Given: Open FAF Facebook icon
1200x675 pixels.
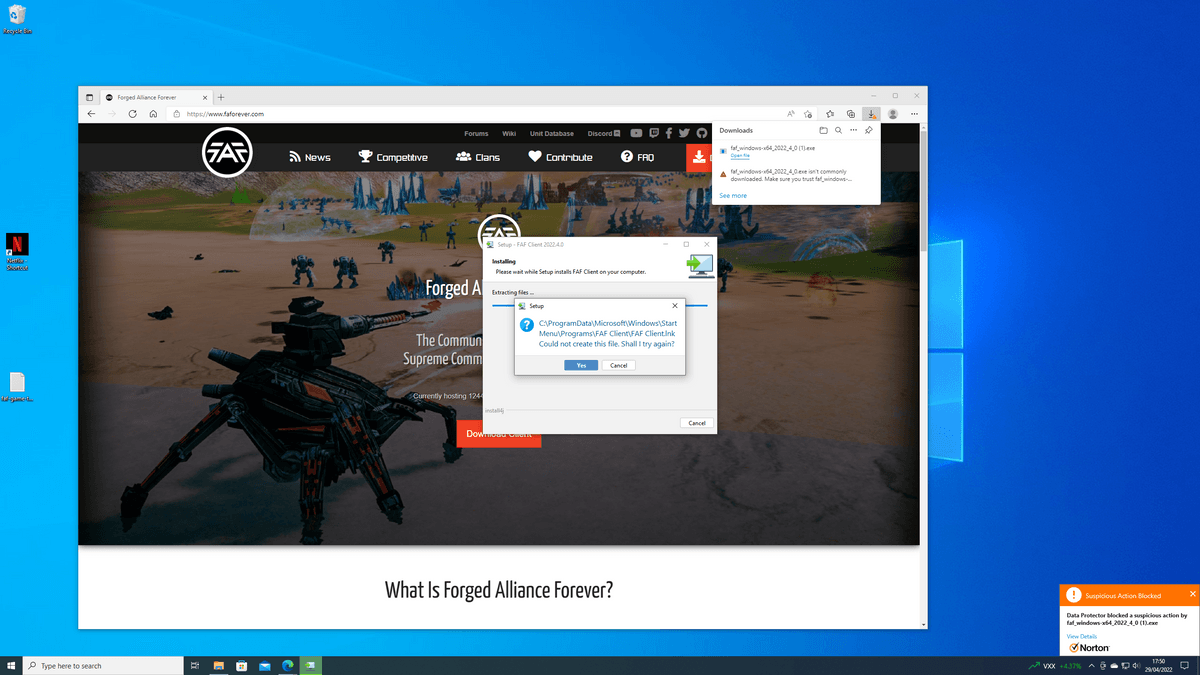Looking at the screenshot, I should [670, 133].
